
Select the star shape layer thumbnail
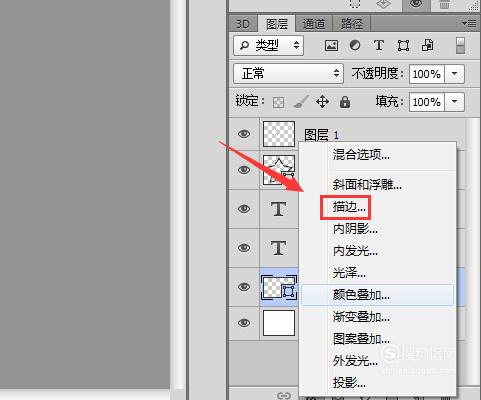tap(279, 170)
